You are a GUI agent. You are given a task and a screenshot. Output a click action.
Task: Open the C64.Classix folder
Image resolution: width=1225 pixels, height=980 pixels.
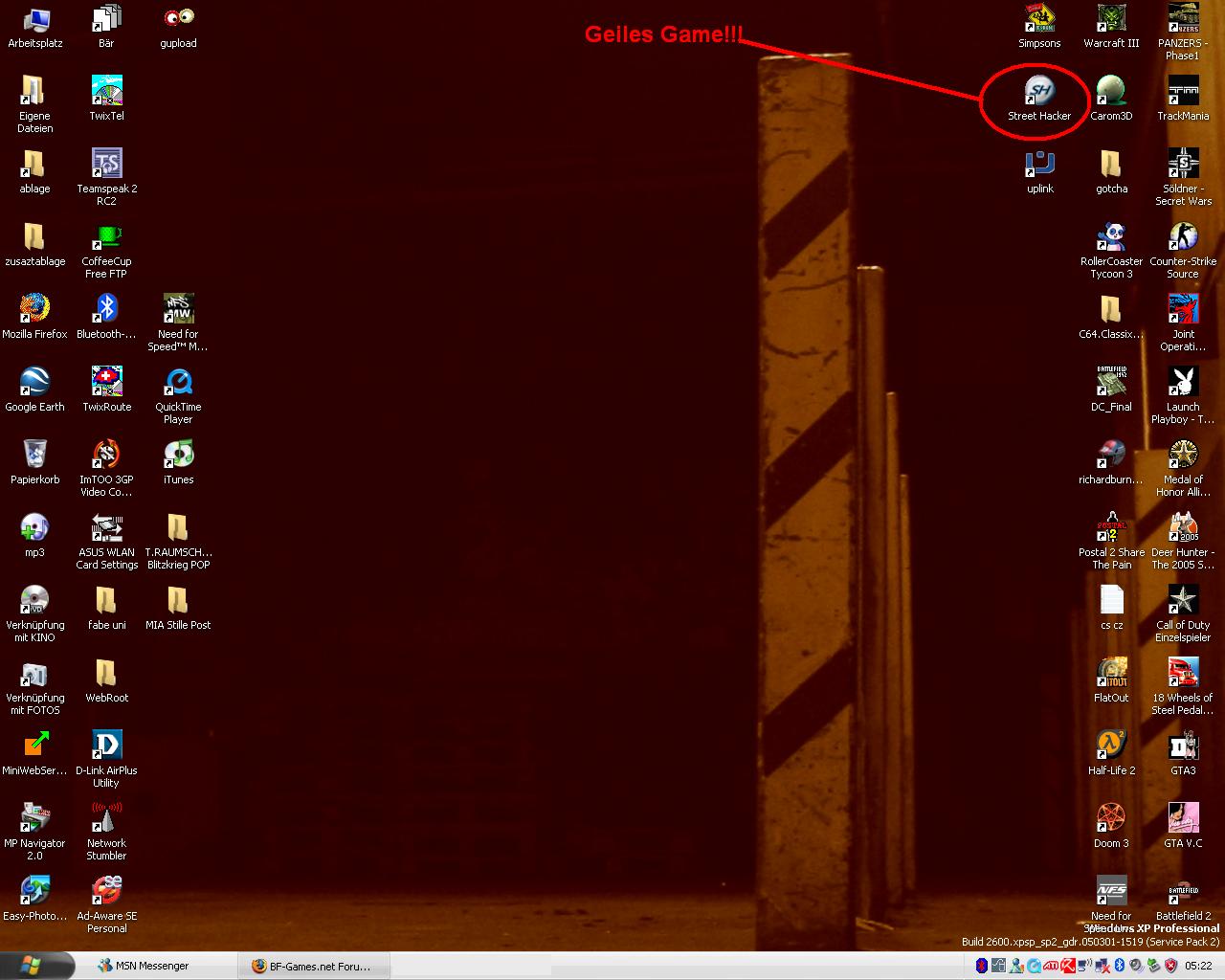(x=1111, y=317)
